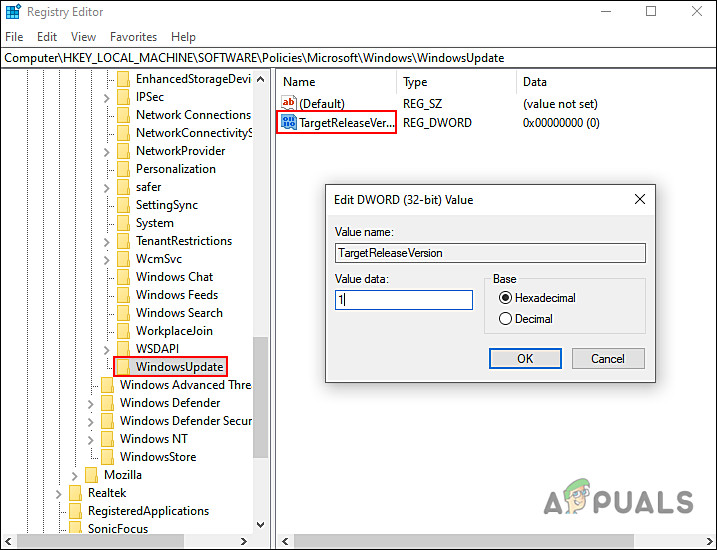This screenshot has height=550, width=717.
Task: Open the Help menu
Action: coord(183,37)
